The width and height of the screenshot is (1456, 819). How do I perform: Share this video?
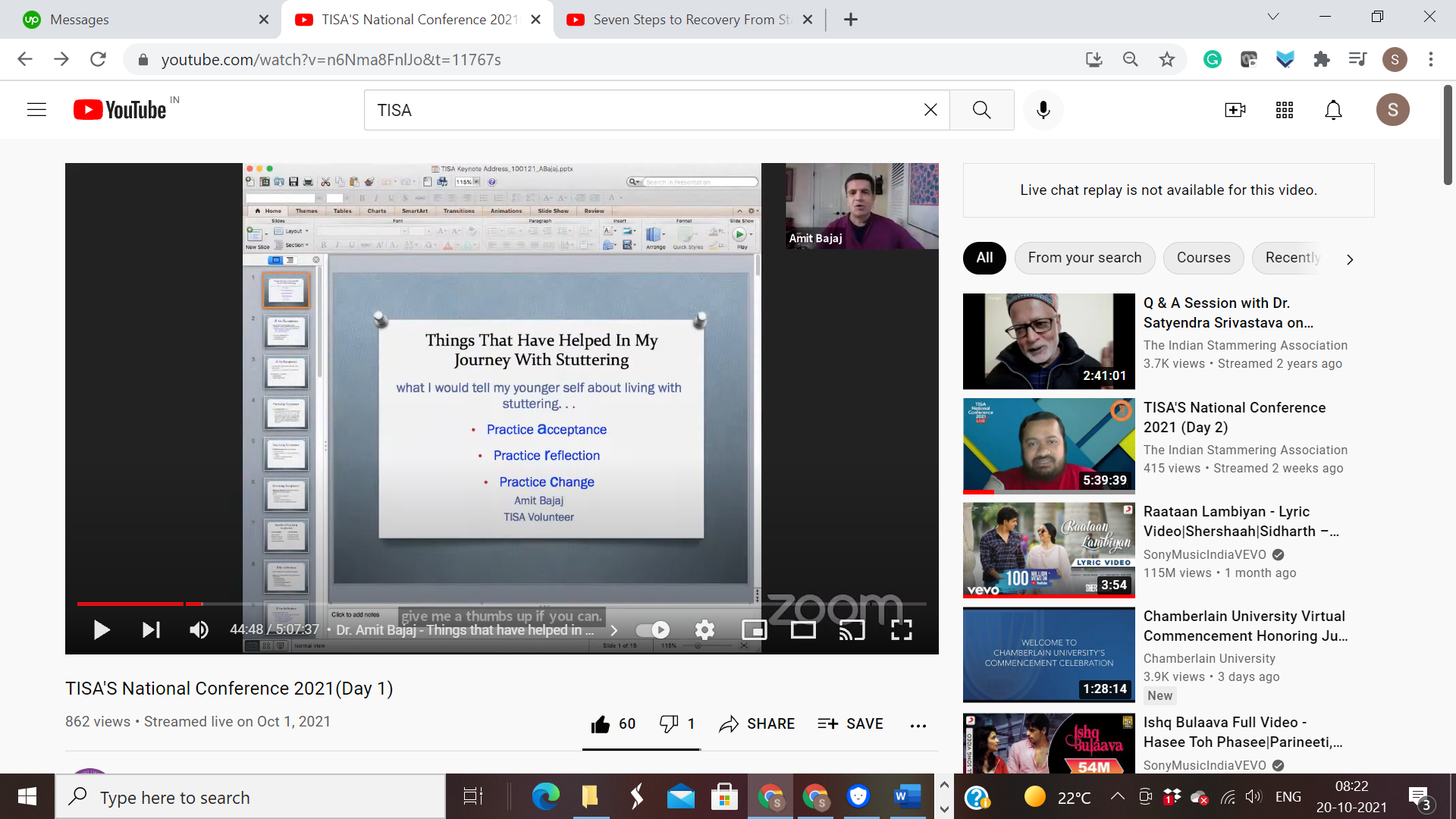pos(757,724)
